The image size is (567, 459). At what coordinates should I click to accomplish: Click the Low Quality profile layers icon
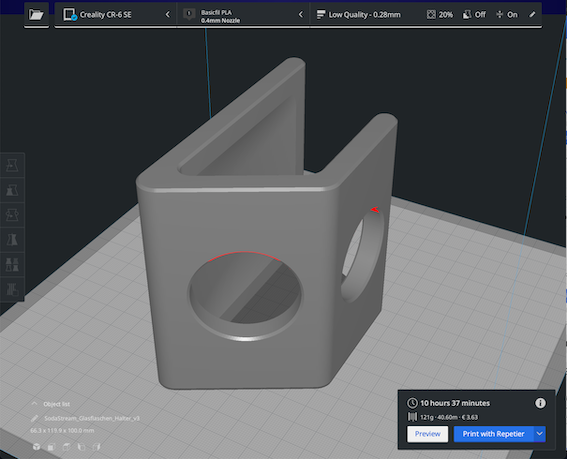tap(320, 14)
